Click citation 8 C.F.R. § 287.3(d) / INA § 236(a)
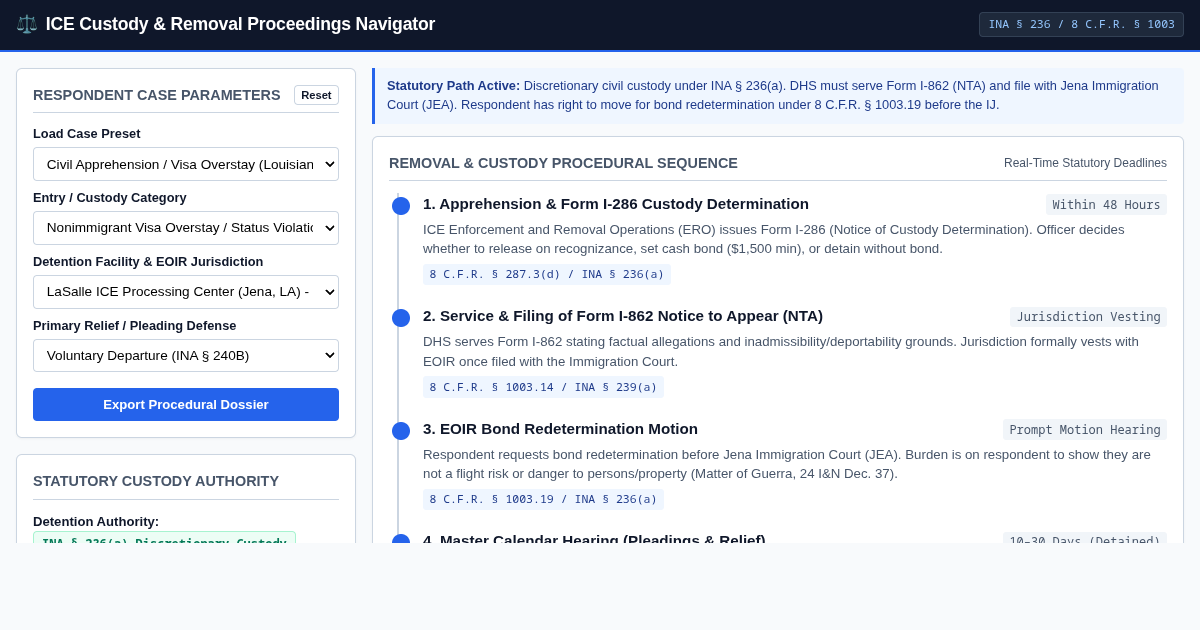Screen dimensions: 1200x630 (547, 274)
